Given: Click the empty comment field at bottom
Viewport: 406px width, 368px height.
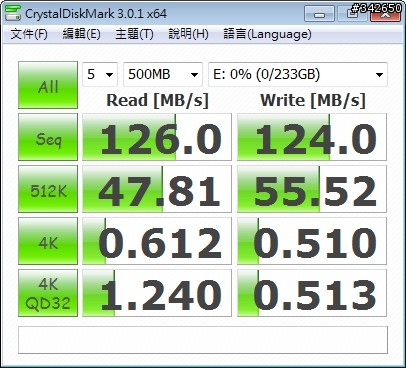Looking at the screenshot, I should pos(203,340).
